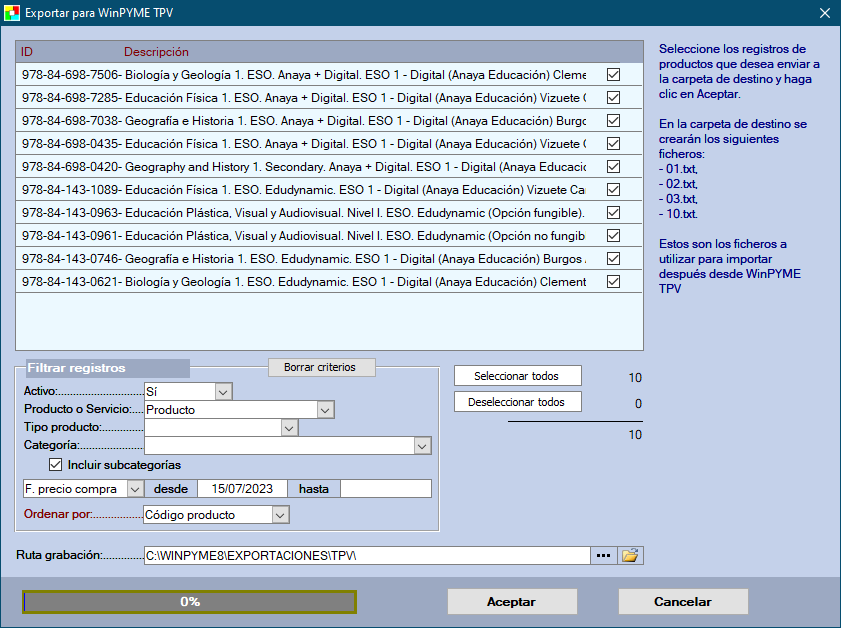841x628 pixels.
Task: Toggle checkbox for Geography and History Secondary row
Action: click(x=614, y=167)
